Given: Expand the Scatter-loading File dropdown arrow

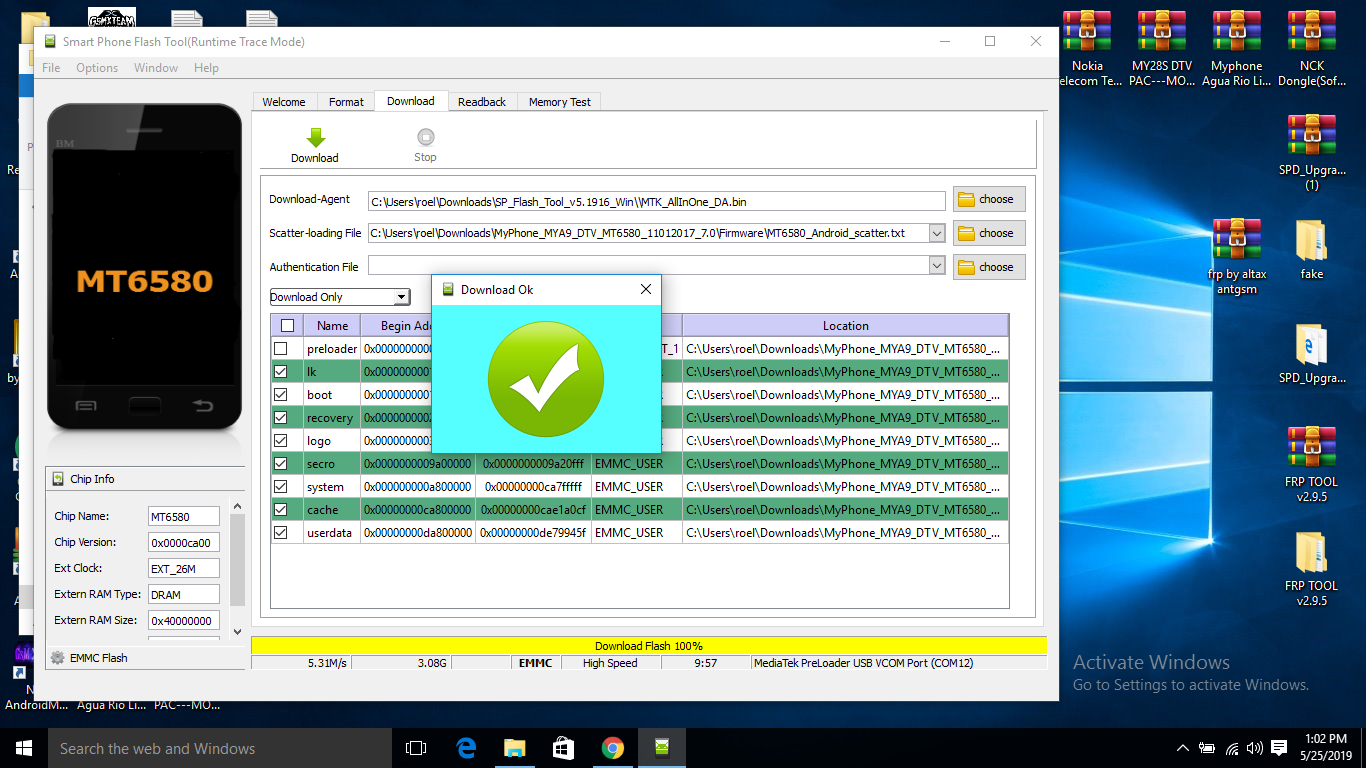Looking at the screenshot, I should (937, 233).
